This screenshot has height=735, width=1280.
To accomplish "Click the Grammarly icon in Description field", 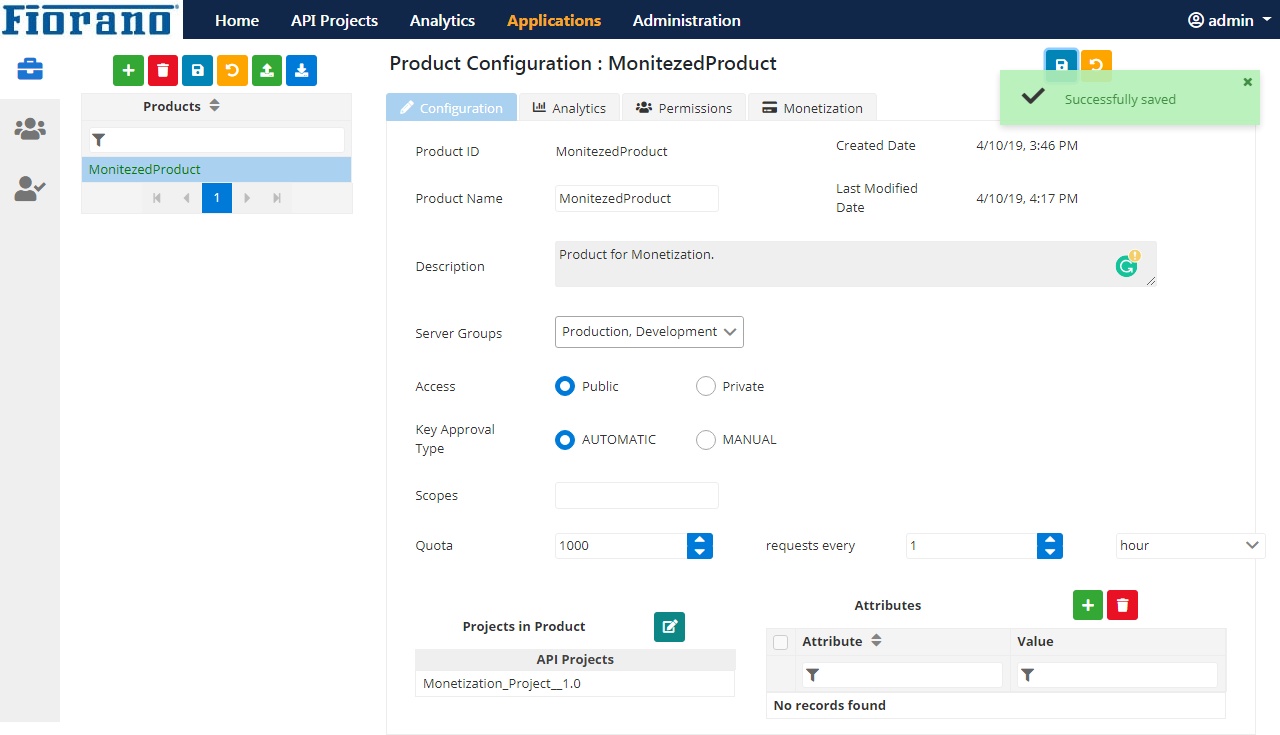I will click(x=1127, y=264).
